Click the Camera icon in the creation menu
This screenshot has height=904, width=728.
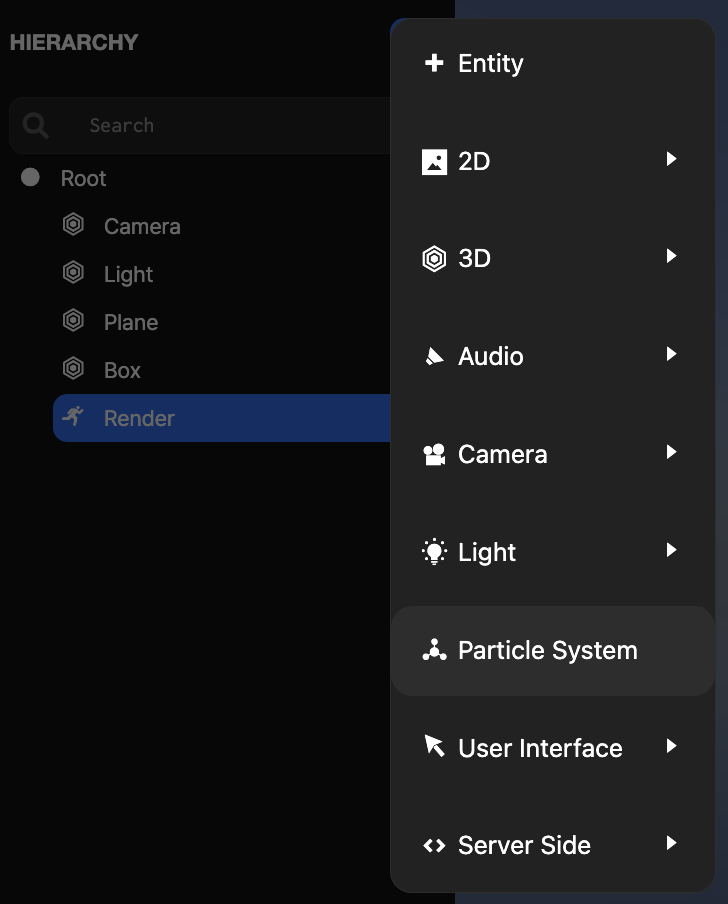click(434, 454)
